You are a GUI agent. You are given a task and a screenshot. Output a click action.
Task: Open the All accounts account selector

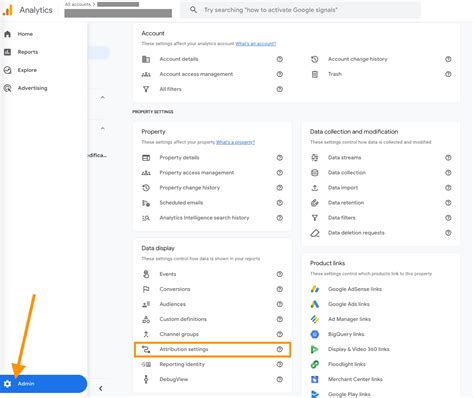point(118,9)
